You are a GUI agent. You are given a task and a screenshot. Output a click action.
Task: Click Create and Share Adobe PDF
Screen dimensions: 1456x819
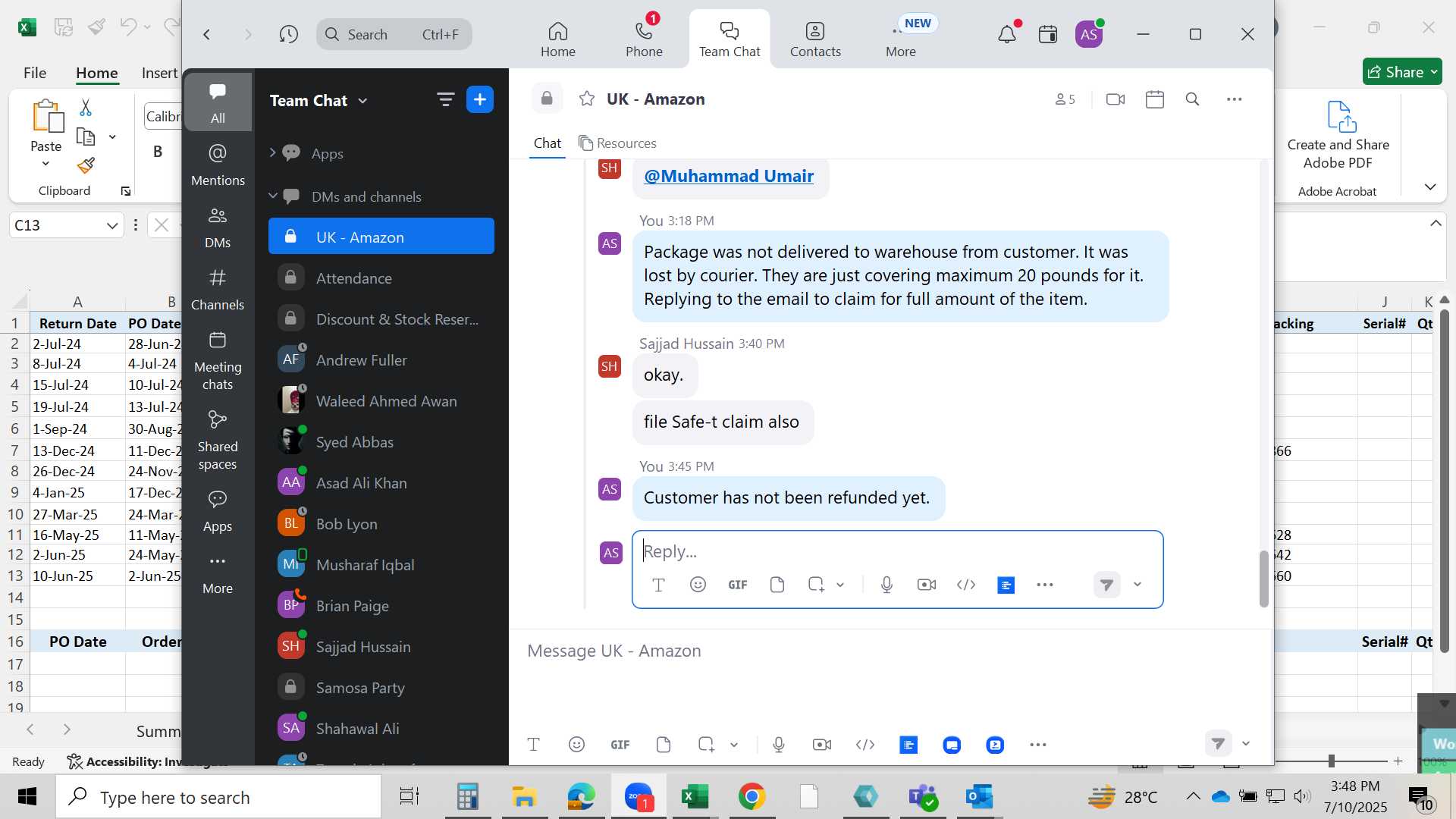click(x=1338, y=136)
